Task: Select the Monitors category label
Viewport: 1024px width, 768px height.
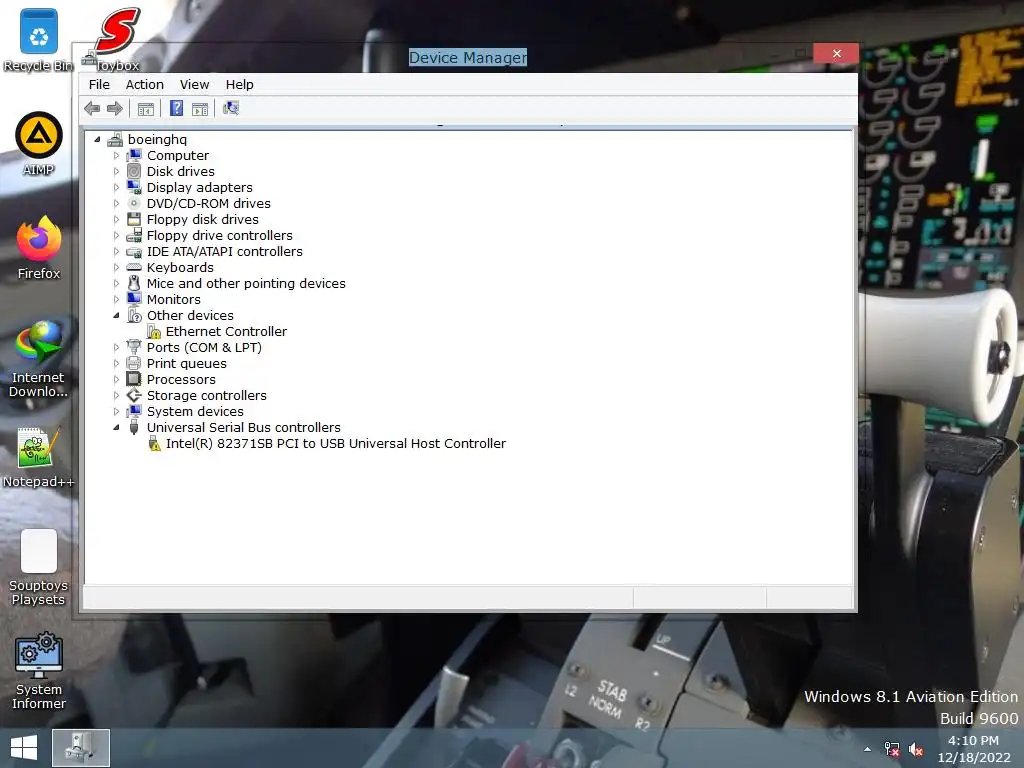Action: 174,299
